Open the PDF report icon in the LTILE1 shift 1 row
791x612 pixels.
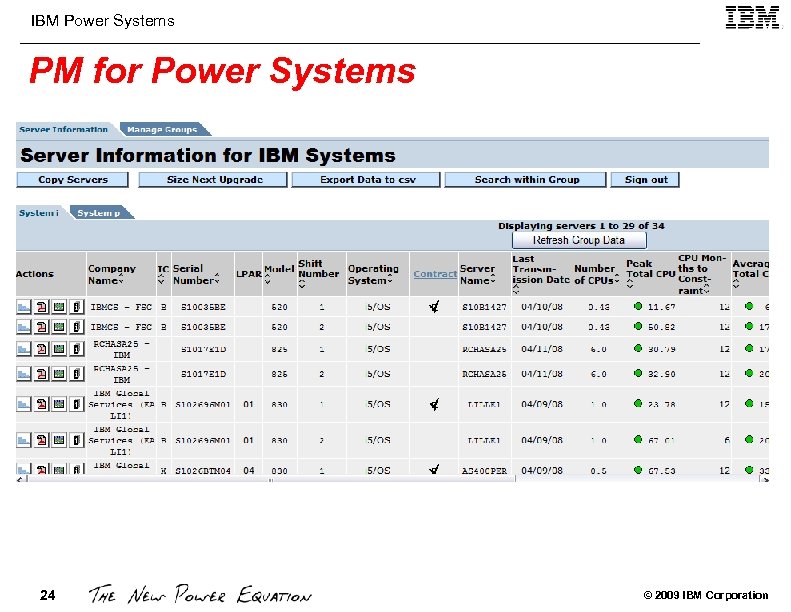(42, 404)
